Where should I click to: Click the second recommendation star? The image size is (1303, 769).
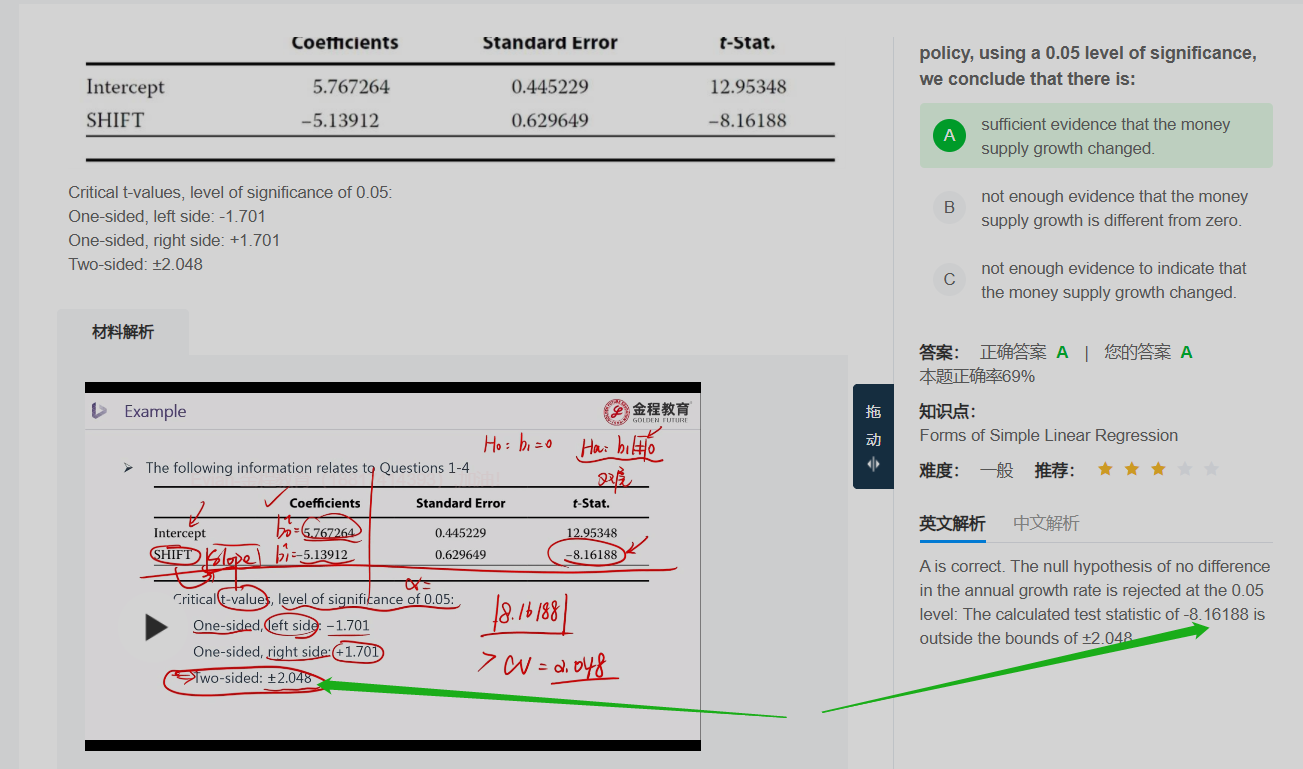1132,469
